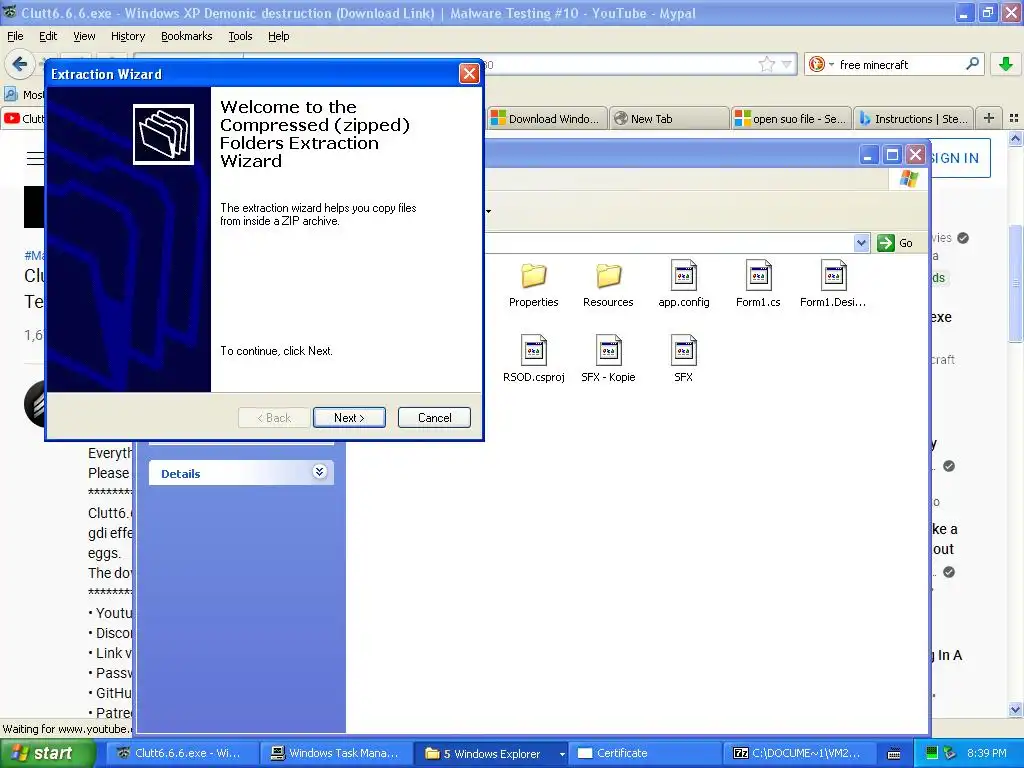Bookmark page with the star icon

(x=767, y=64)
